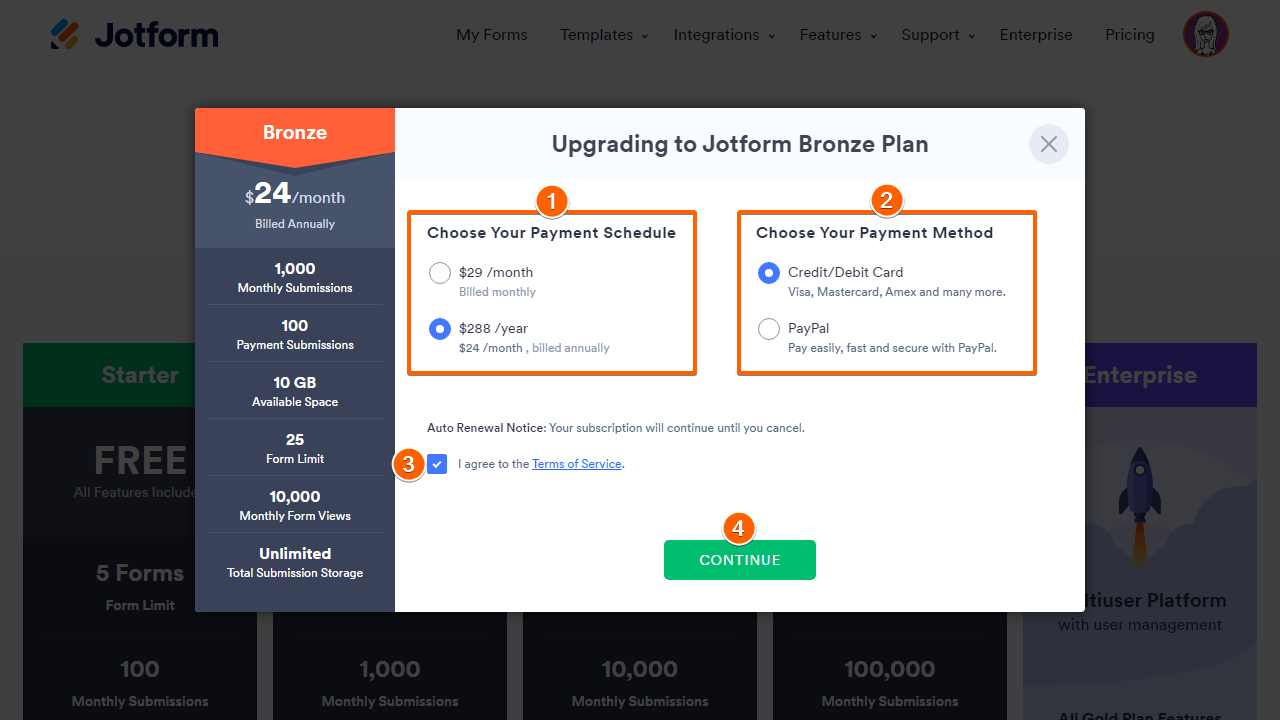
Task: Choose Credit/Debit Card payment method
Action: point(769,273)
